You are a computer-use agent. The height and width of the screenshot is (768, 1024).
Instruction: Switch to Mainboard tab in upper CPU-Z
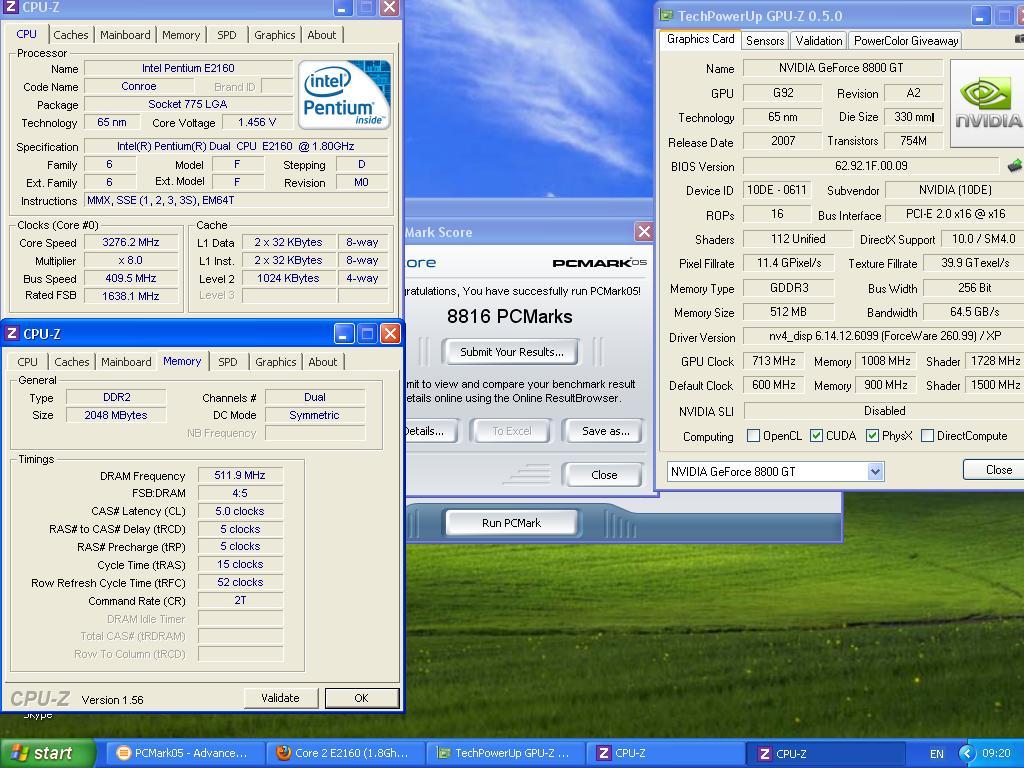click(125, 35)
